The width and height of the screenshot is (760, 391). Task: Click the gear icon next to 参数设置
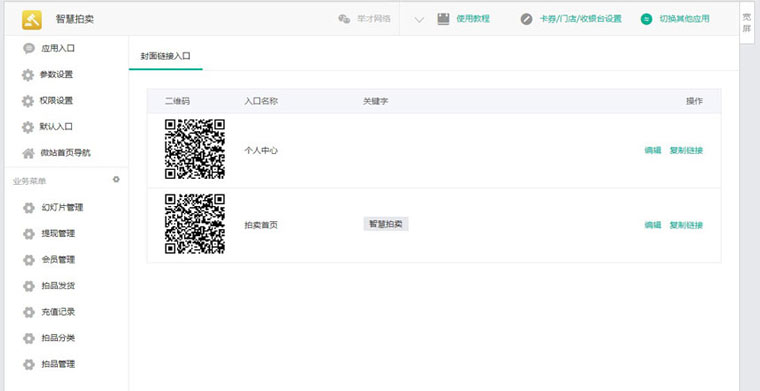28,75
